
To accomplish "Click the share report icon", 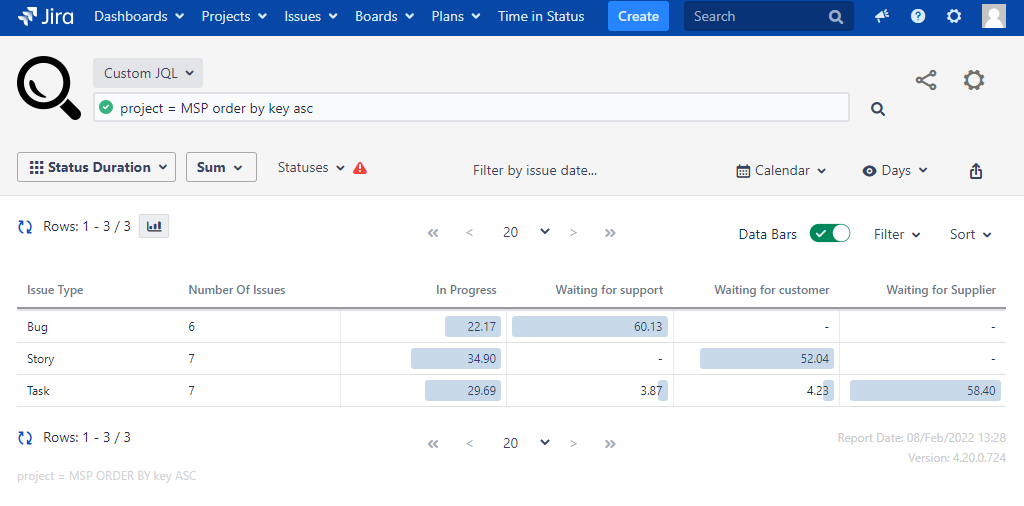I will (x=926, y=81).
